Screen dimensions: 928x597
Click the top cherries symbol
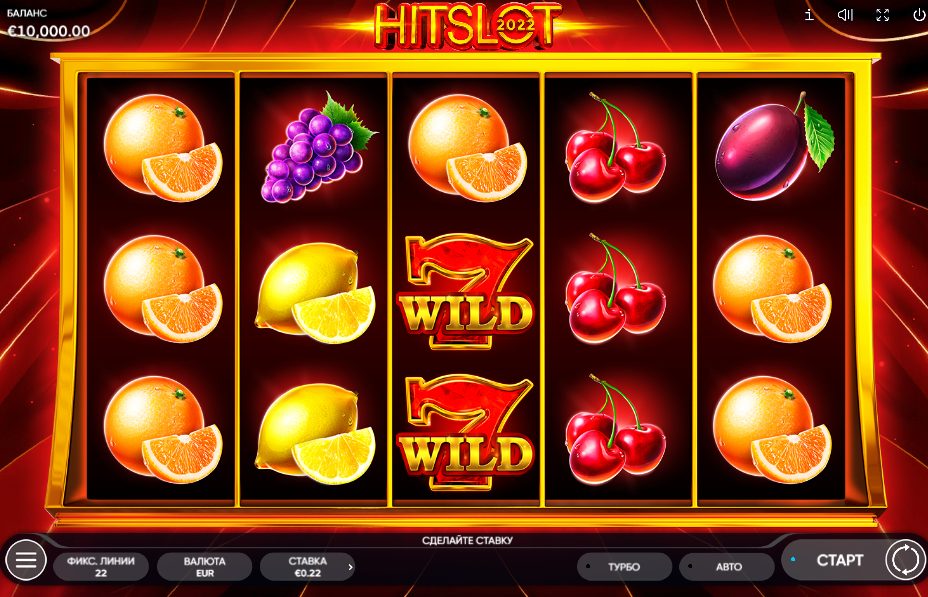pos(616,147)
